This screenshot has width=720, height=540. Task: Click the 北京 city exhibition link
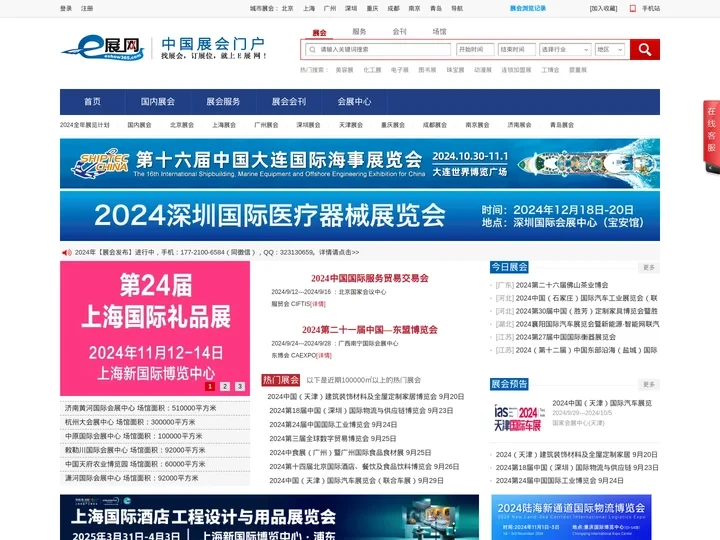(287, 8)
